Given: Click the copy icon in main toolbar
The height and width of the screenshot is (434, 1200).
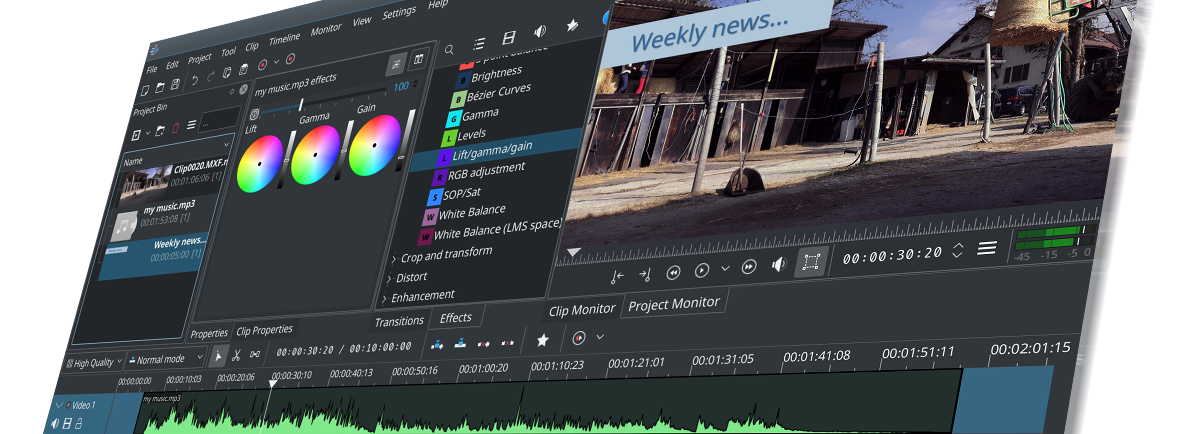Looking at the screenshot, I should coord(227,72).
